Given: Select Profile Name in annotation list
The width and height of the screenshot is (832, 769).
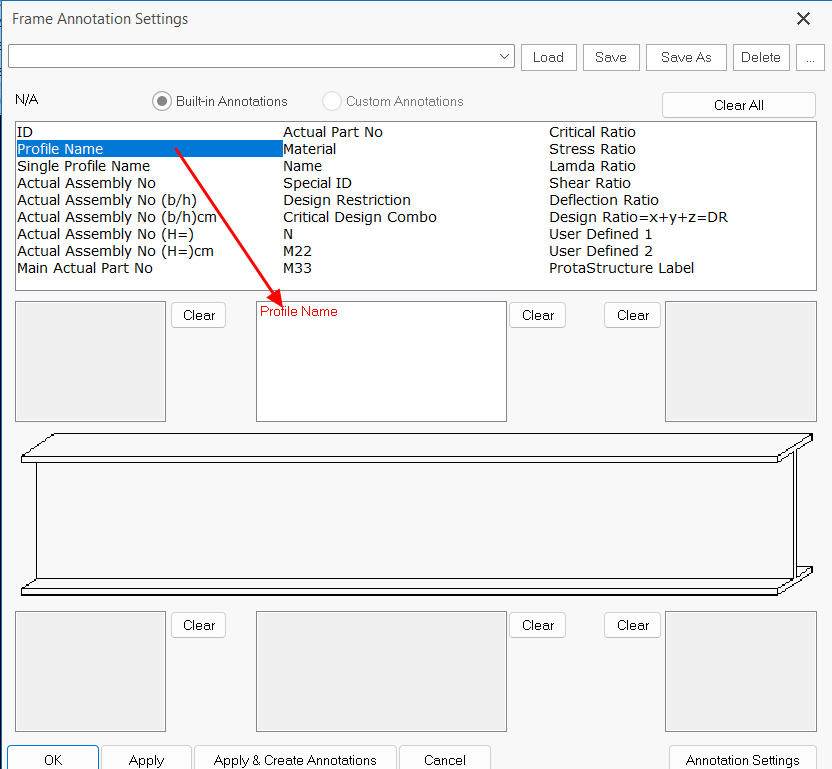Looking at the screenshot, I should pos(60,149).
